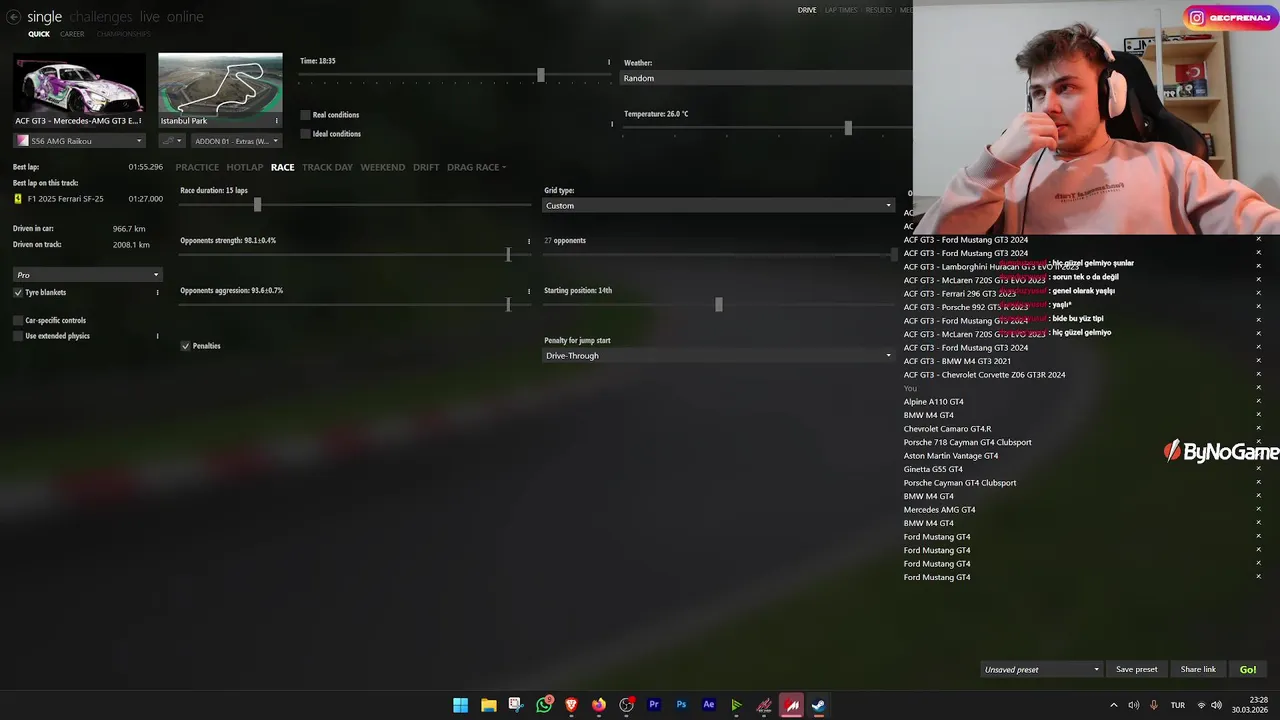The width and height of the screenshot is (1280, 720).
Task: Open the S56 AMG Raikou skin dropdown
Action: pos(79,141)
